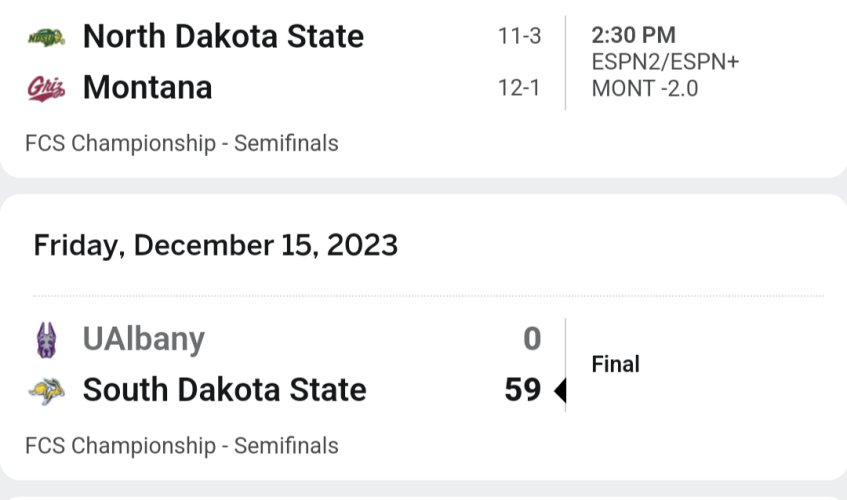Image resolution: width=847 pixels, height=500 pixels.
Task: Click the MONT -2.0 betting line
Action: click(x=645, y=89)
